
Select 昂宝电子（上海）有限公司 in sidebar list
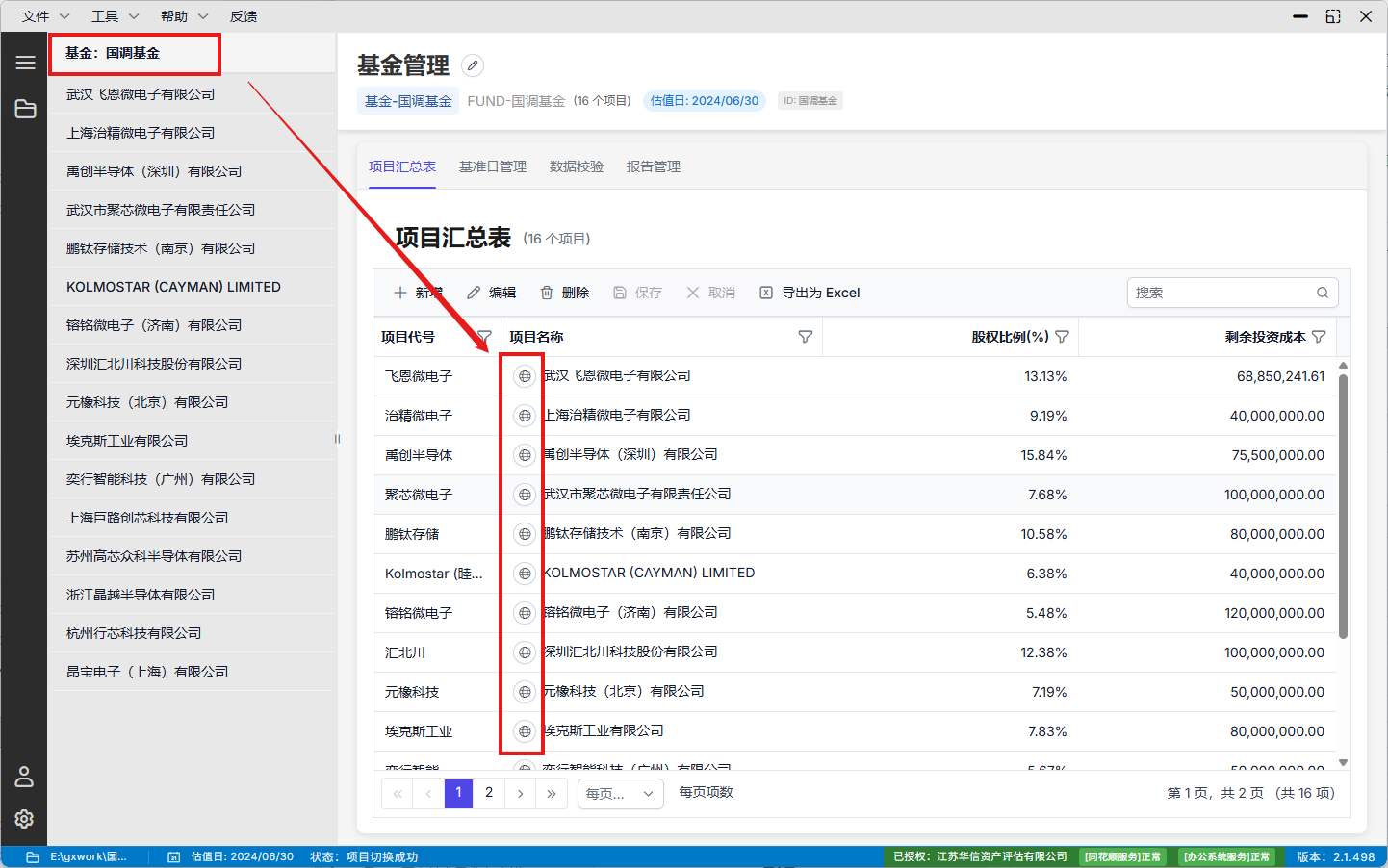click(x=193, y=672)
